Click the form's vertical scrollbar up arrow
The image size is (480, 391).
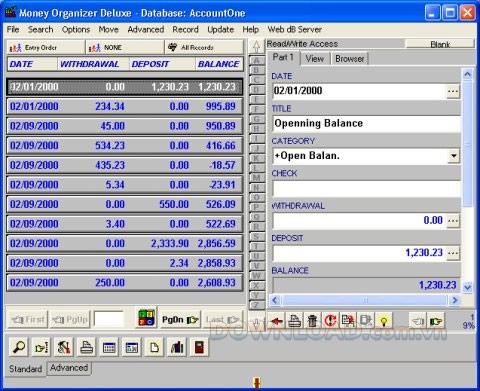(x=467, y=74)
